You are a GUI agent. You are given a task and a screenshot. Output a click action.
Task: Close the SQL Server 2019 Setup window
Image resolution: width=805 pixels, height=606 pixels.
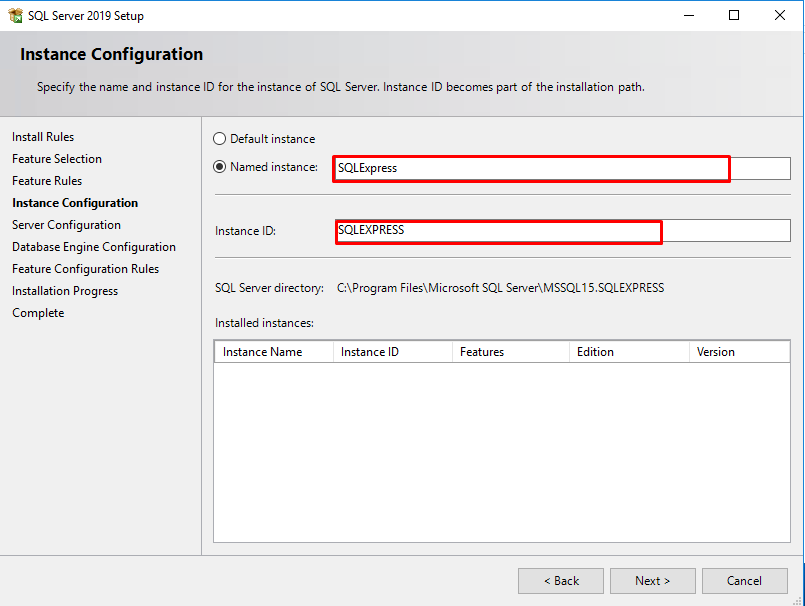coord(779,15)
